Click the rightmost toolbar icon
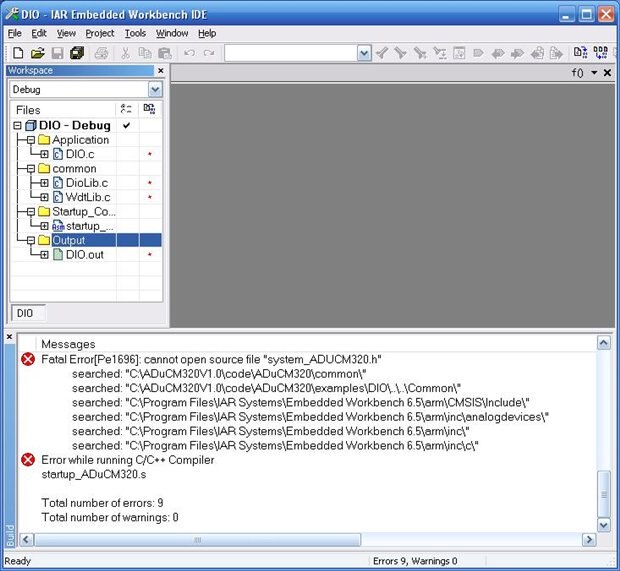This screenshot has height=571, width=620. click(600, 53)
